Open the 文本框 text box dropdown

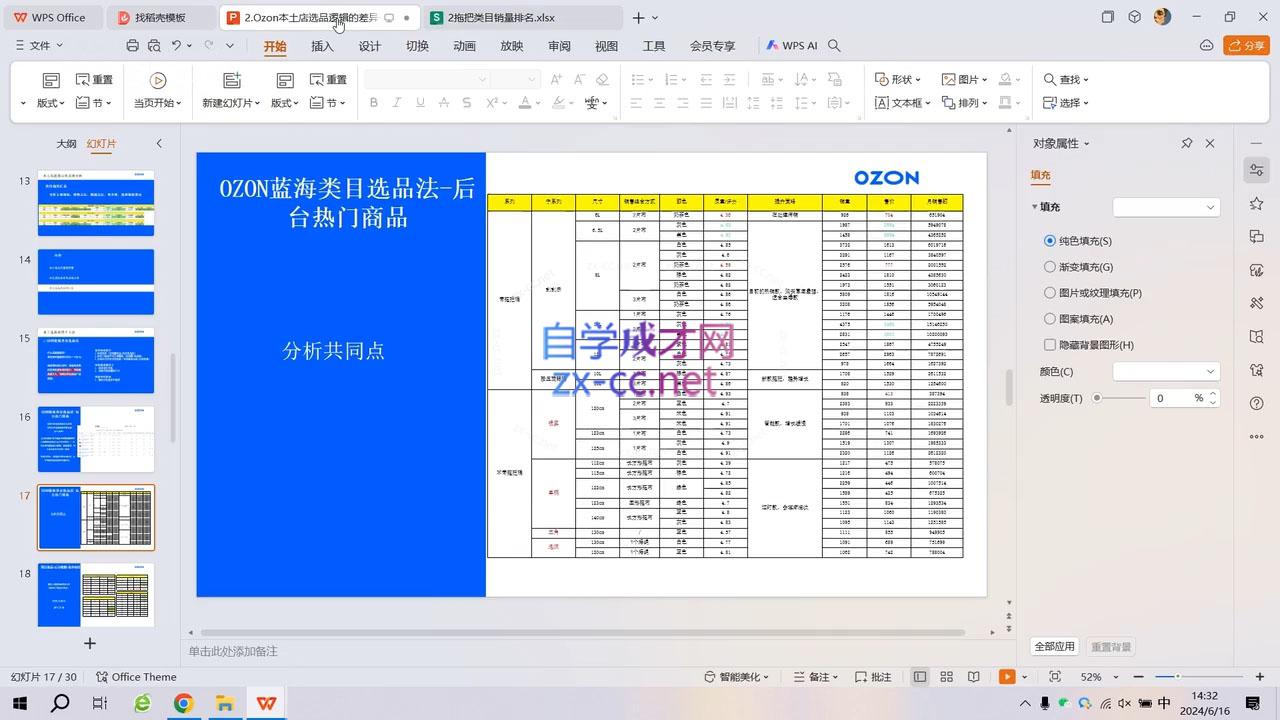tap(902, 103)
